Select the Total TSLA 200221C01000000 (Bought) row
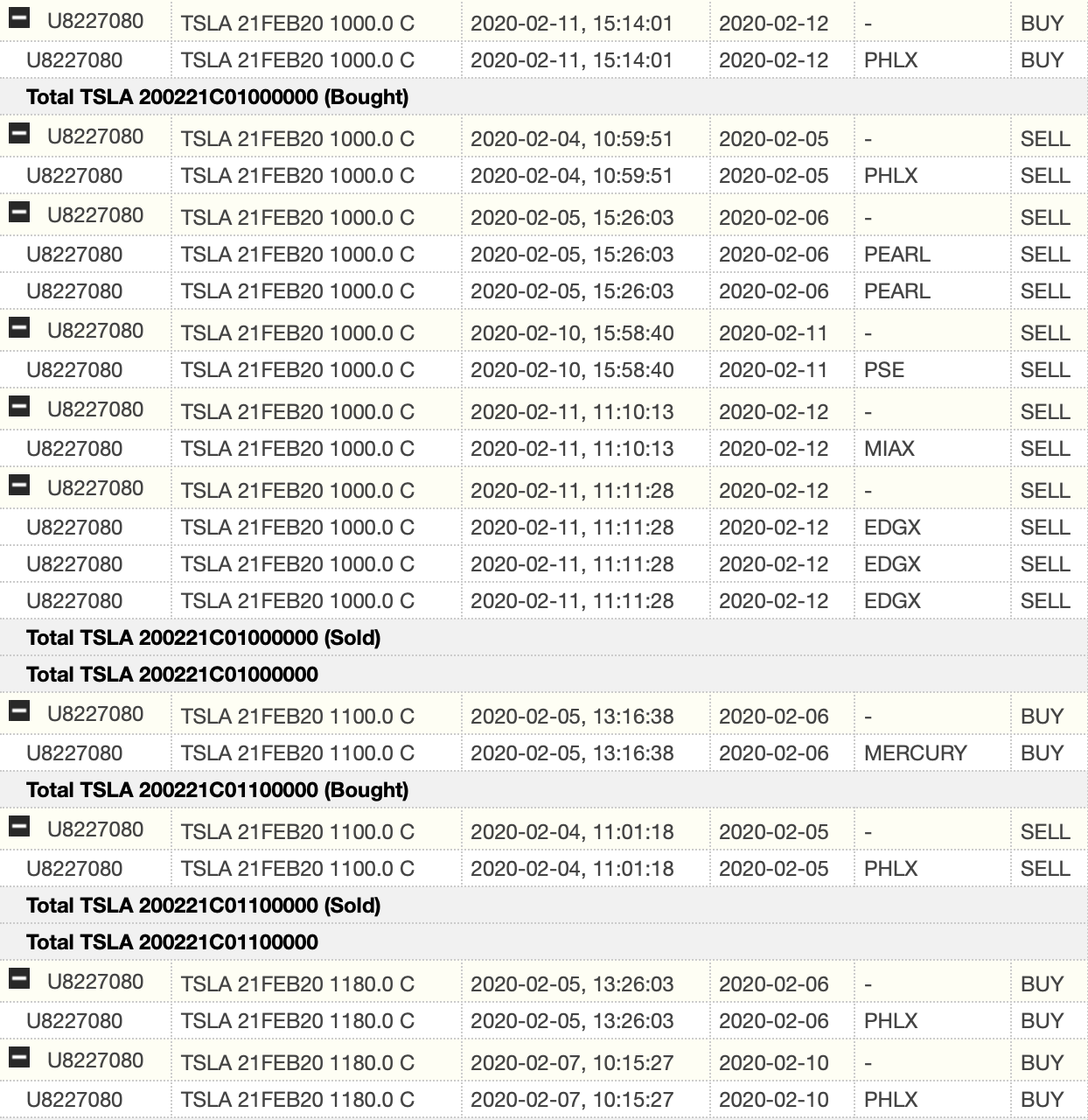Screen dimensions: 1088x1120 (217, 97)
